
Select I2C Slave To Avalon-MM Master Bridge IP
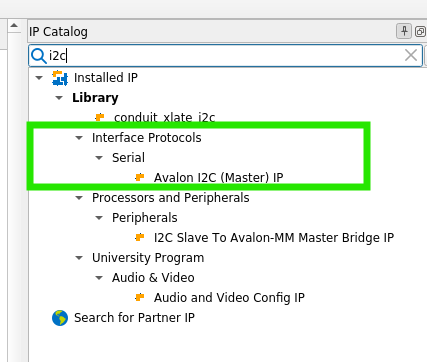[x=274, y=238]
